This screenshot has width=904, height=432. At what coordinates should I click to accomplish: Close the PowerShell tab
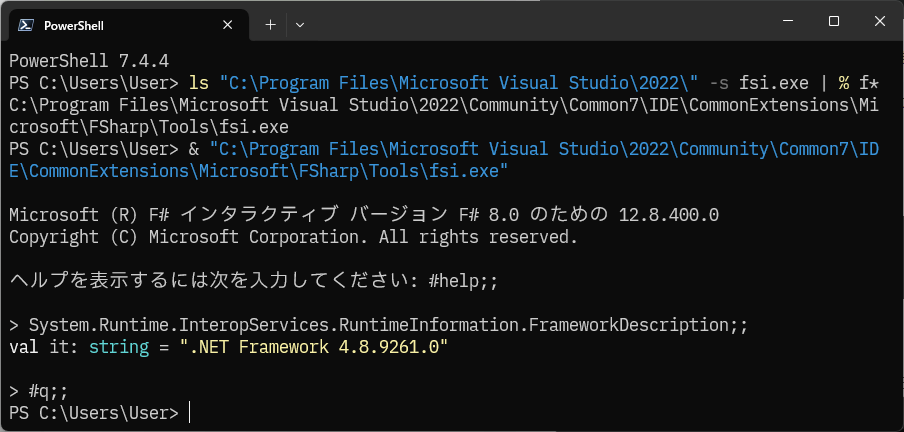pyautogui.click(x=228, y=25)
